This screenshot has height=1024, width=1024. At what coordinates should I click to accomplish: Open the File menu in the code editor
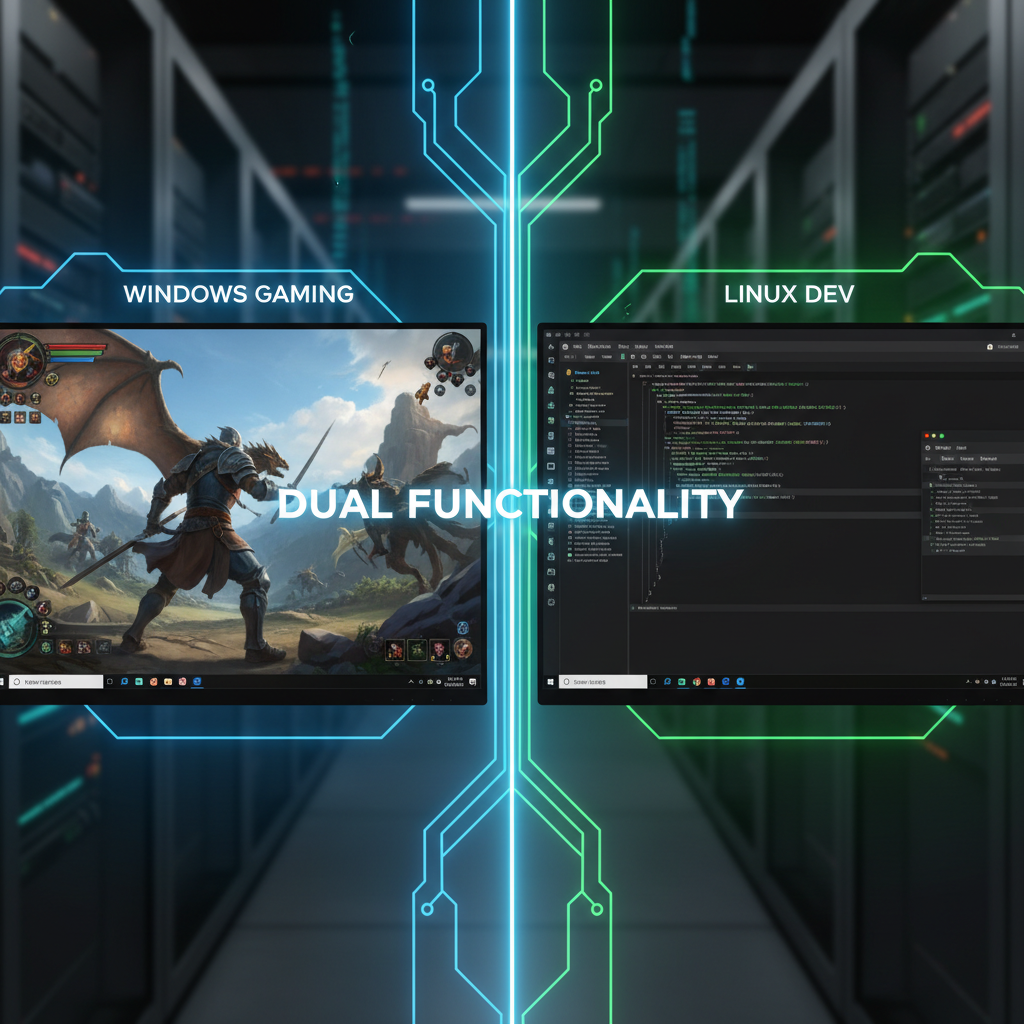(x=575, y=346)
